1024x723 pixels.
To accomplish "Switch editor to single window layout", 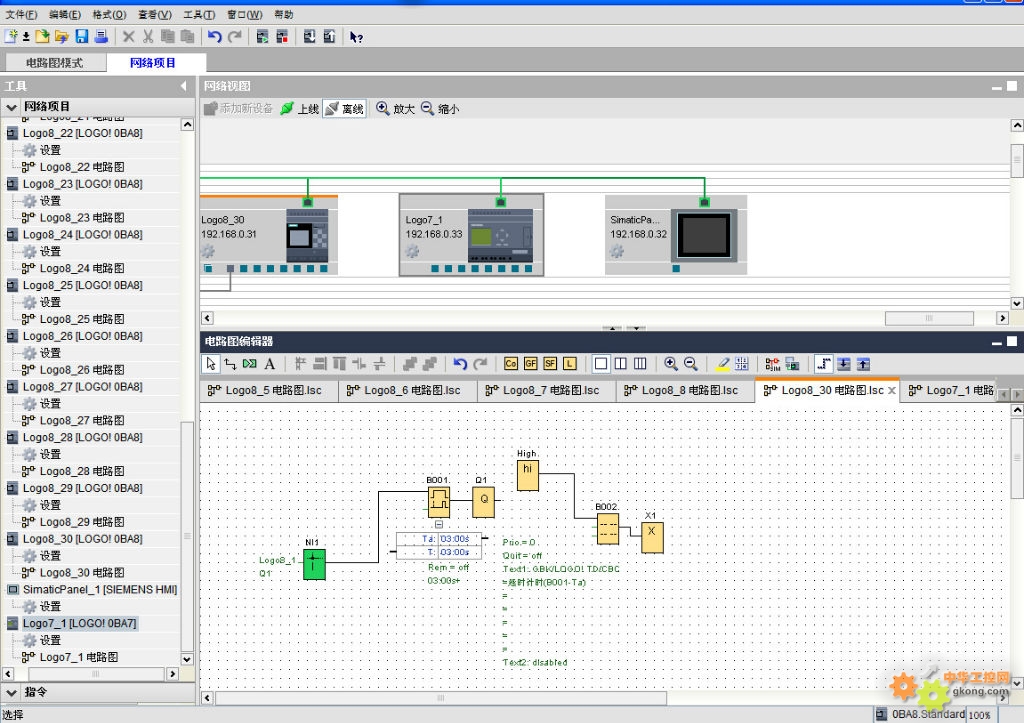I will point(601,364).
